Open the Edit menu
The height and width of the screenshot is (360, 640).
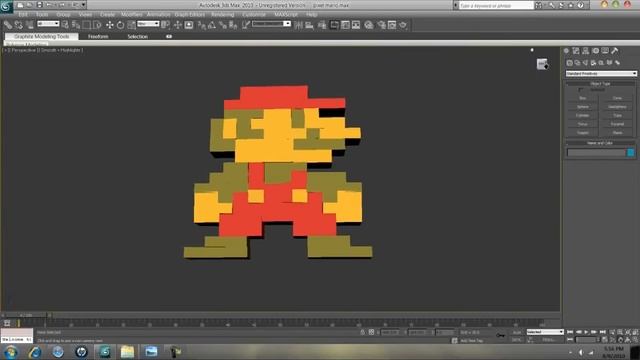(x=23, y=14)
